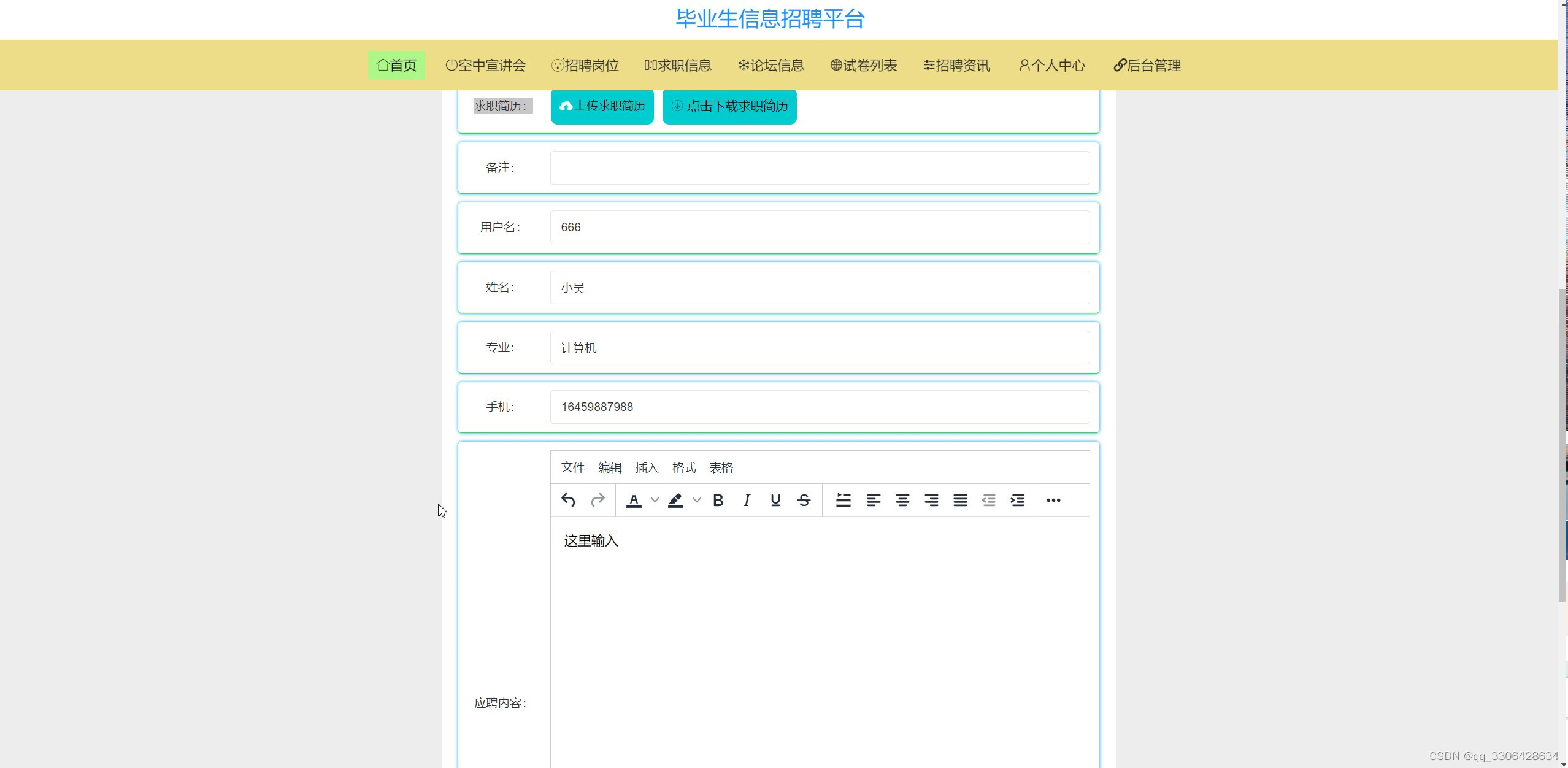
Task: Apply strikethrough formatting
Action: pyautogui.click(x=803, y=500)
